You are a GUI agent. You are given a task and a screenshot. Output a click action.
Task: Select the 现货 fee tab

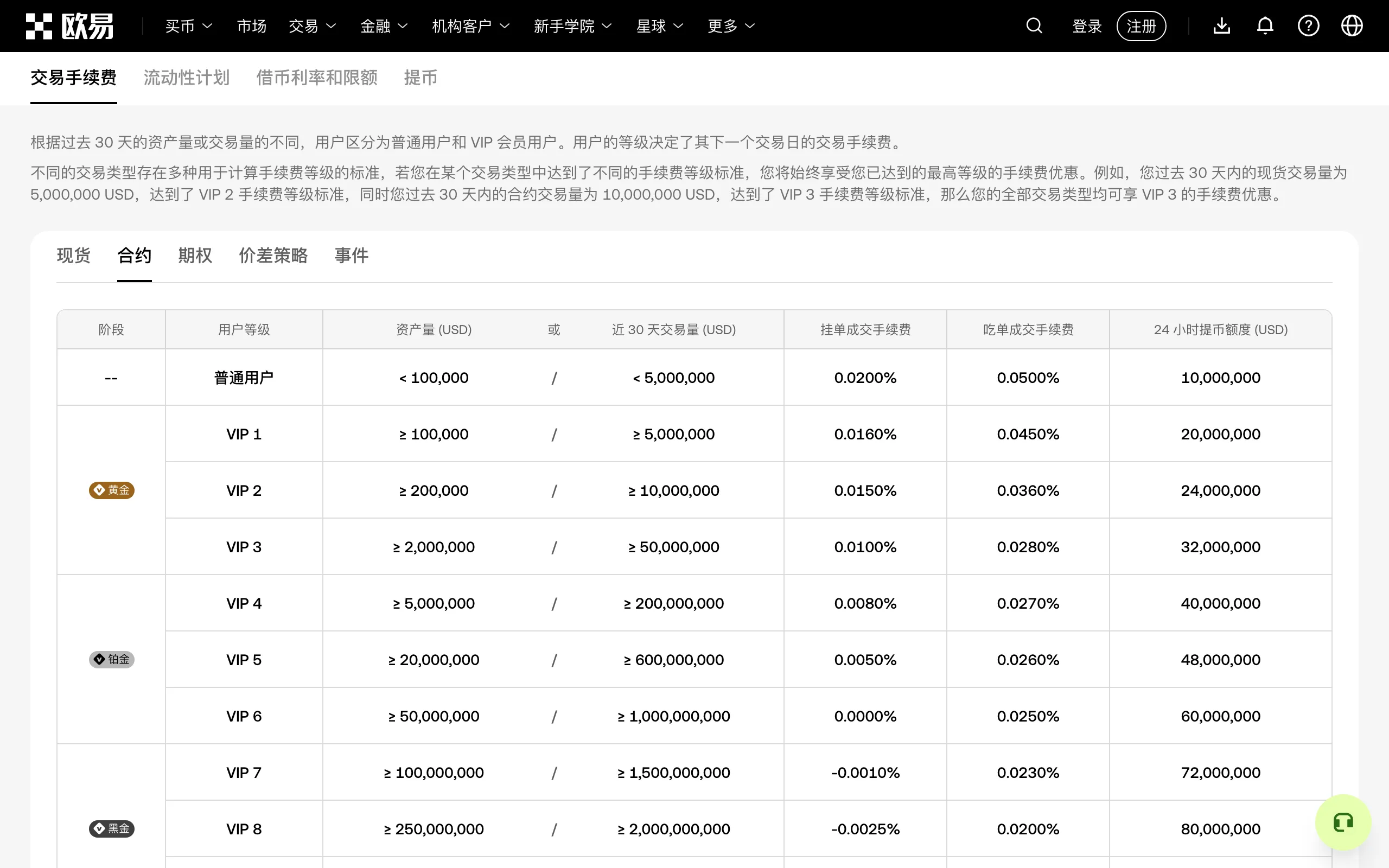pyautogui.click(x=73, y=256)
